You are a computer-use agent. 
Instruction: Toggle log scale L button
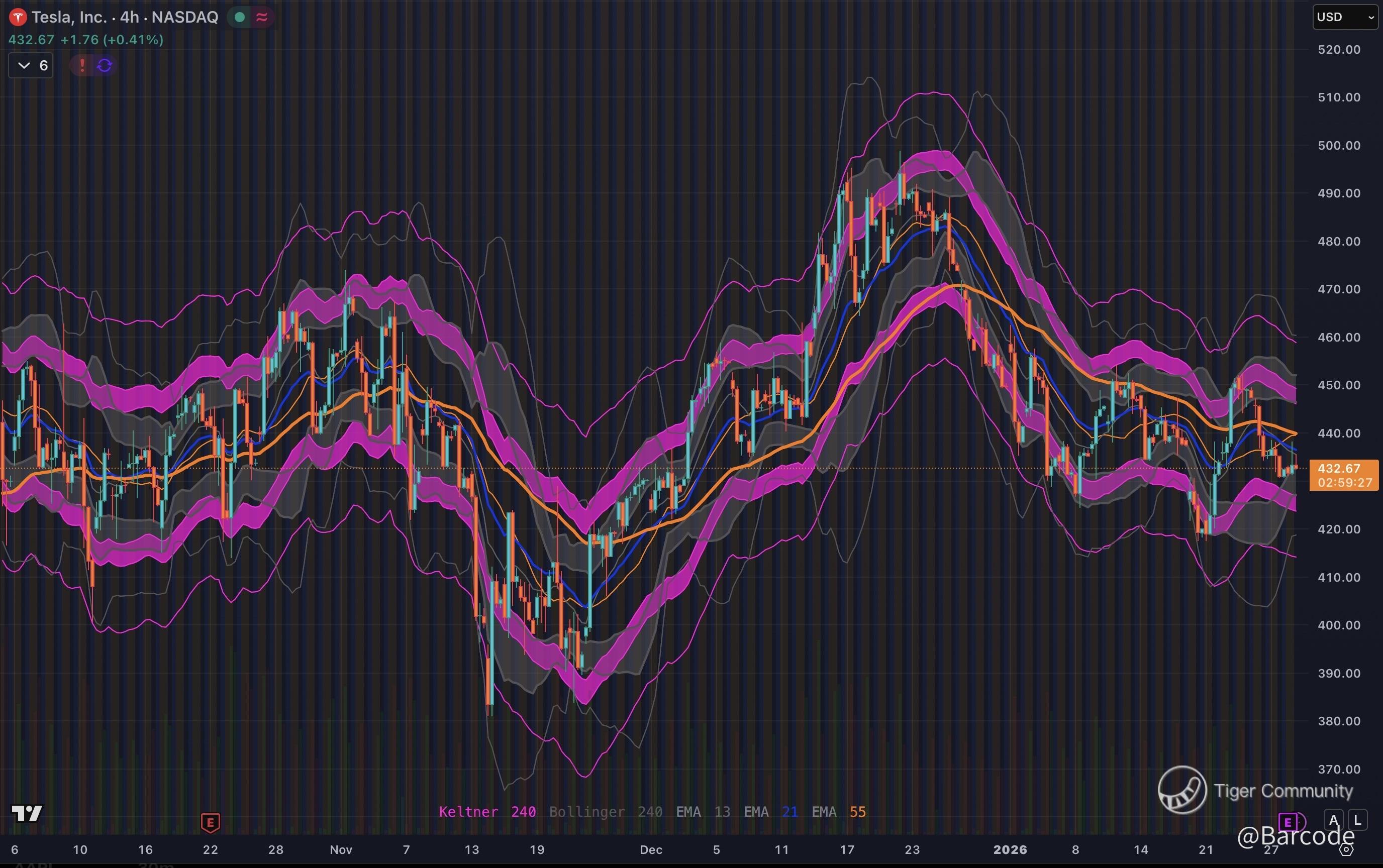pos(1357,820)
